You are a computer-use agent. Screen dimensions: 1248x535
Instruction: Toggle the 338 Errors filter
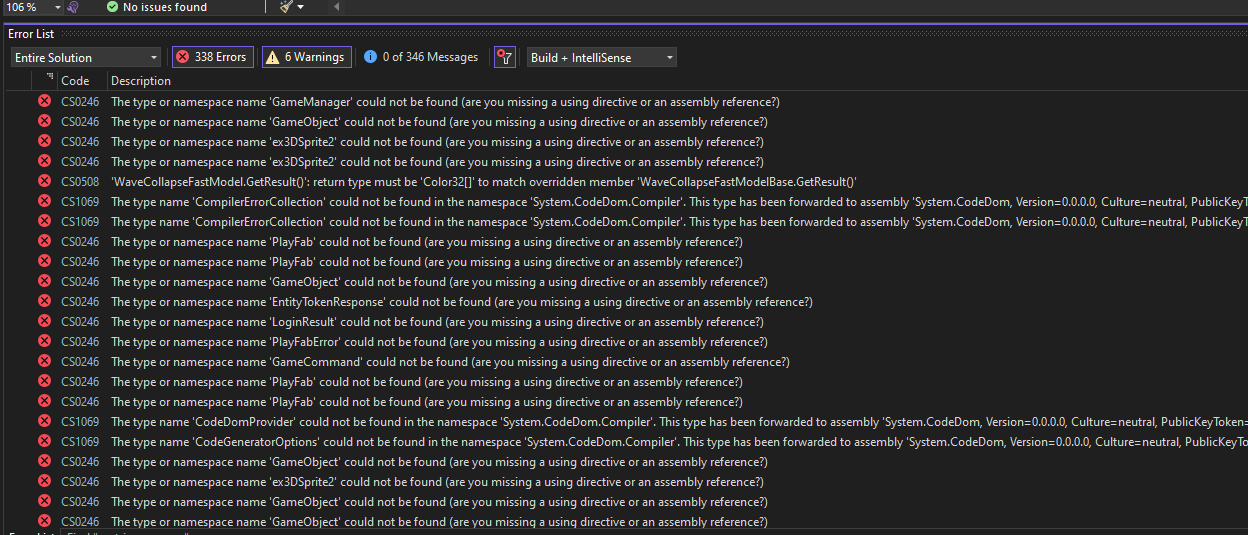pos(211,57)
